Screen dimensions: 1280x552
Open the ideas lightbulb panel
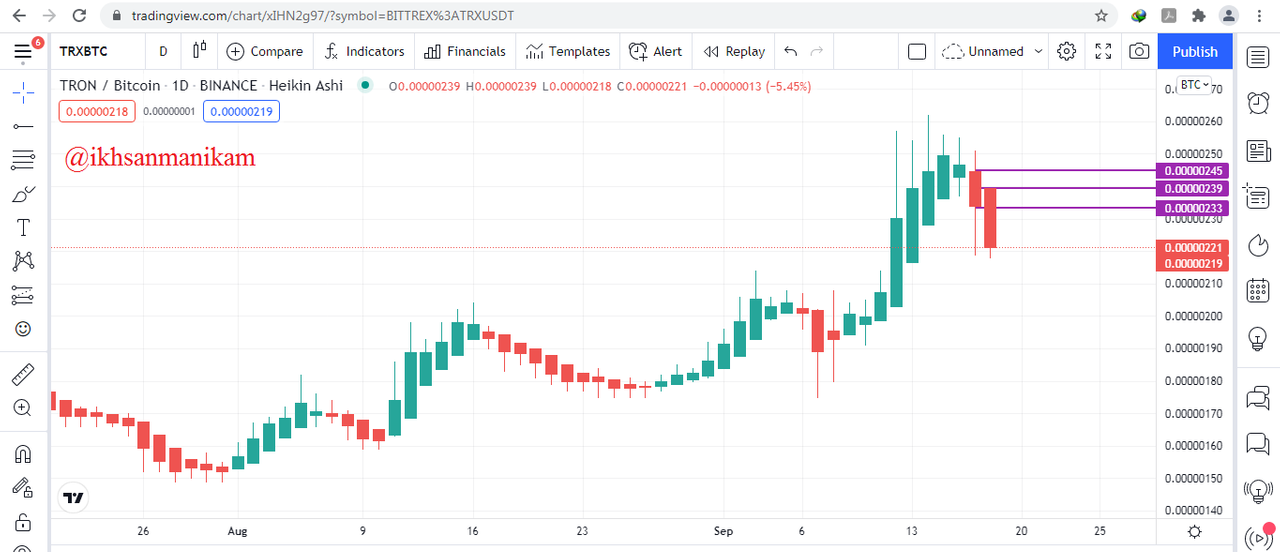(1257, 339)
